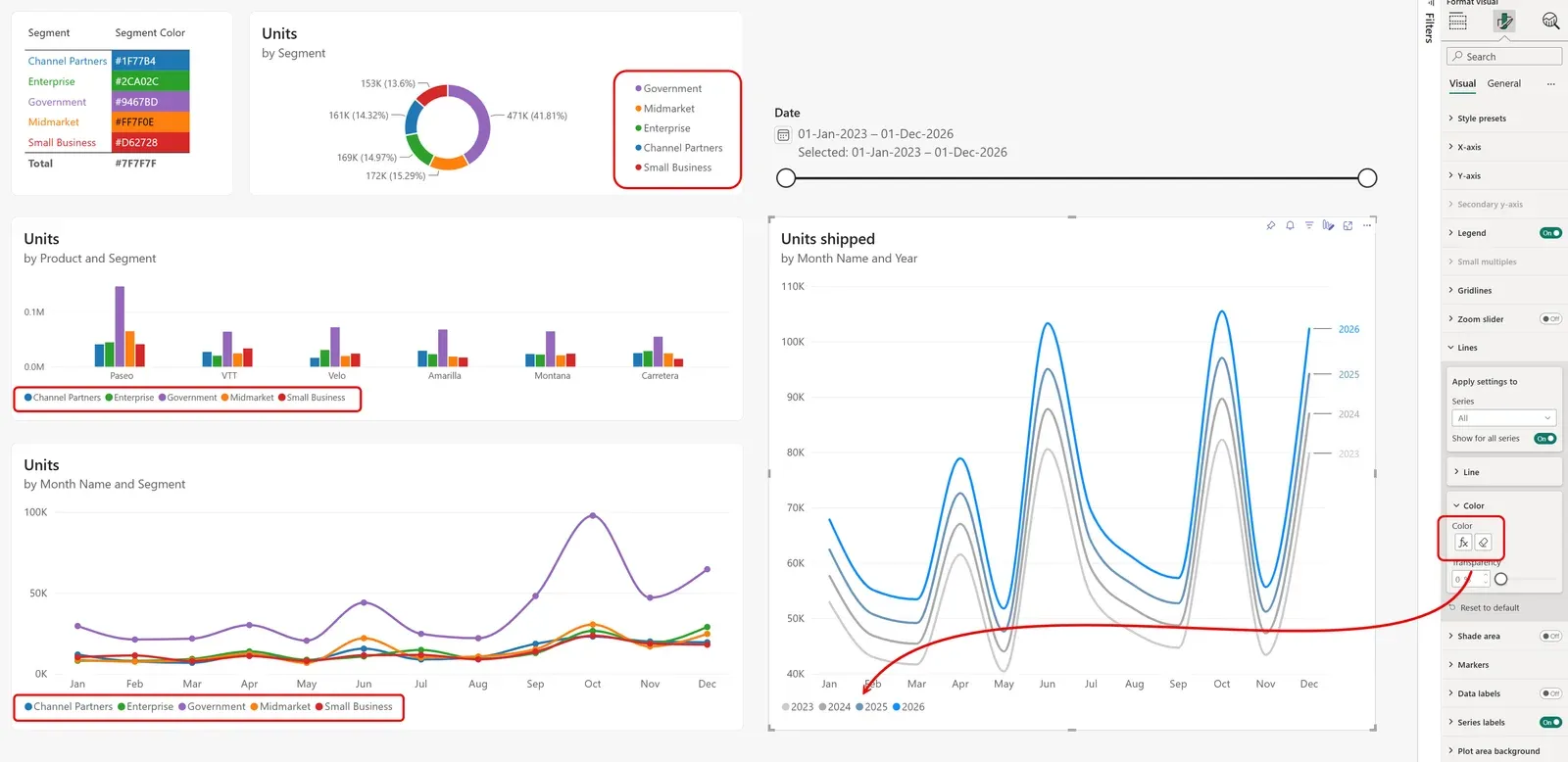Click the format visual pencil icon on chart header

click(1328, 225)
